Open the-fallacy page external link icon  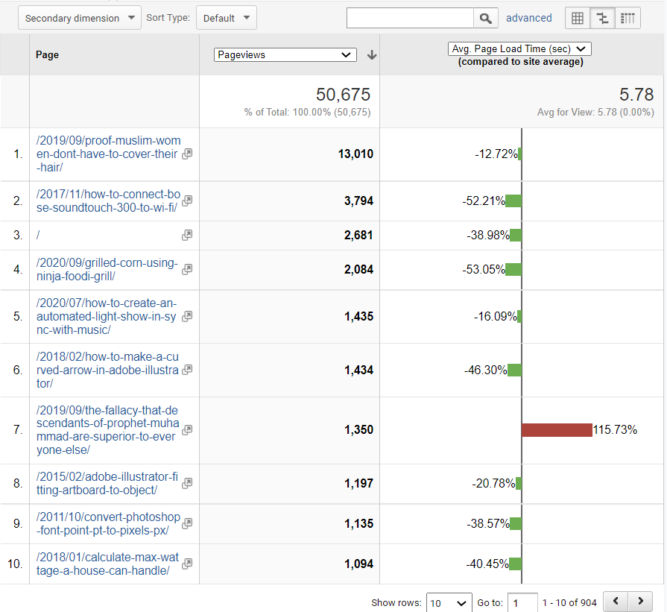click(187, 430)
